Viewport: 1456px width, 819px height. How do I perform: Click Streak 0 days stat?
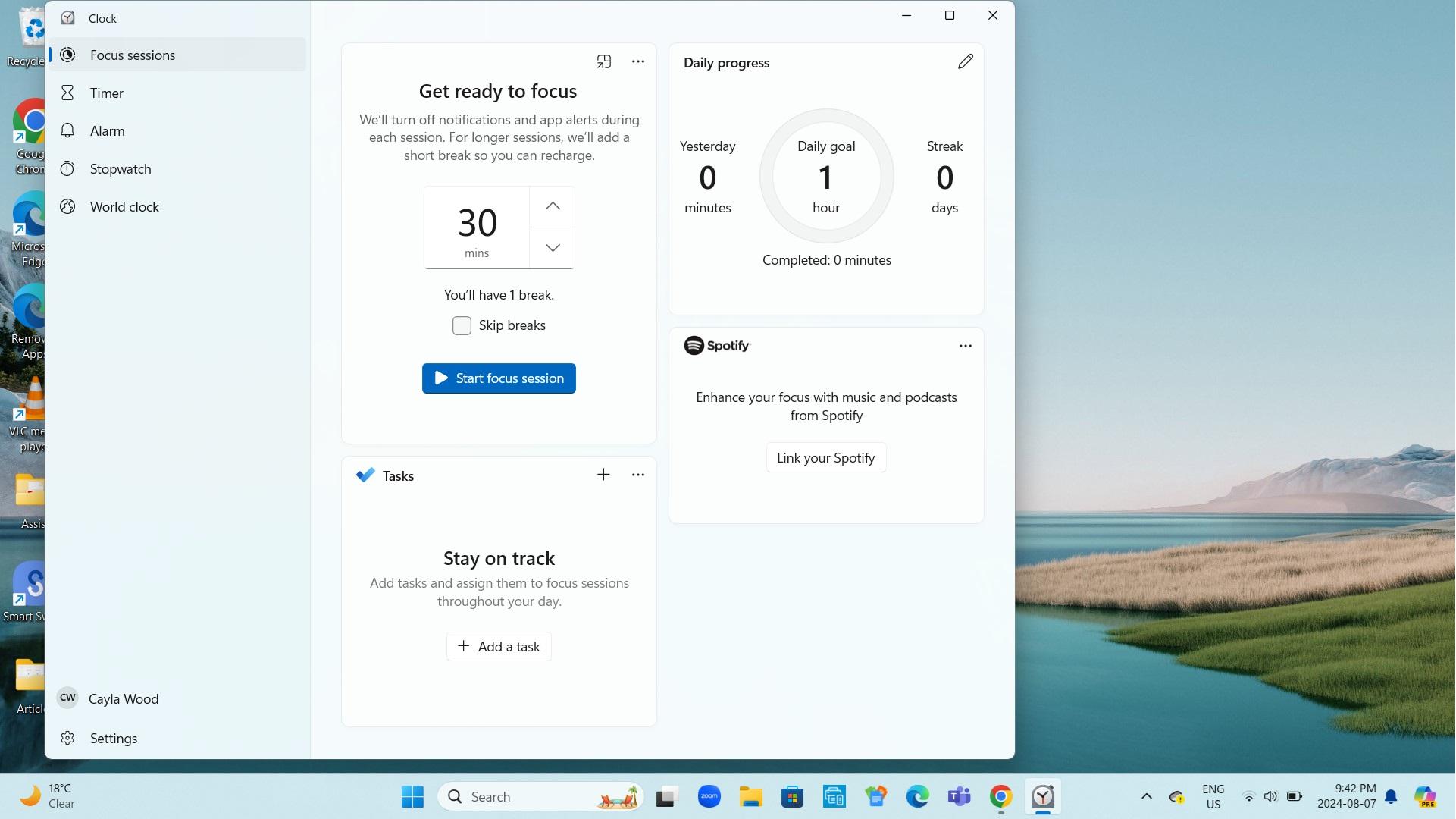944,177
